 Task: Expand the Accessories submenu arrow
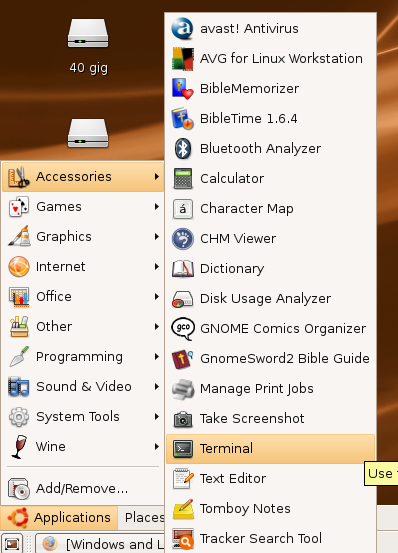tap(157, 176)
